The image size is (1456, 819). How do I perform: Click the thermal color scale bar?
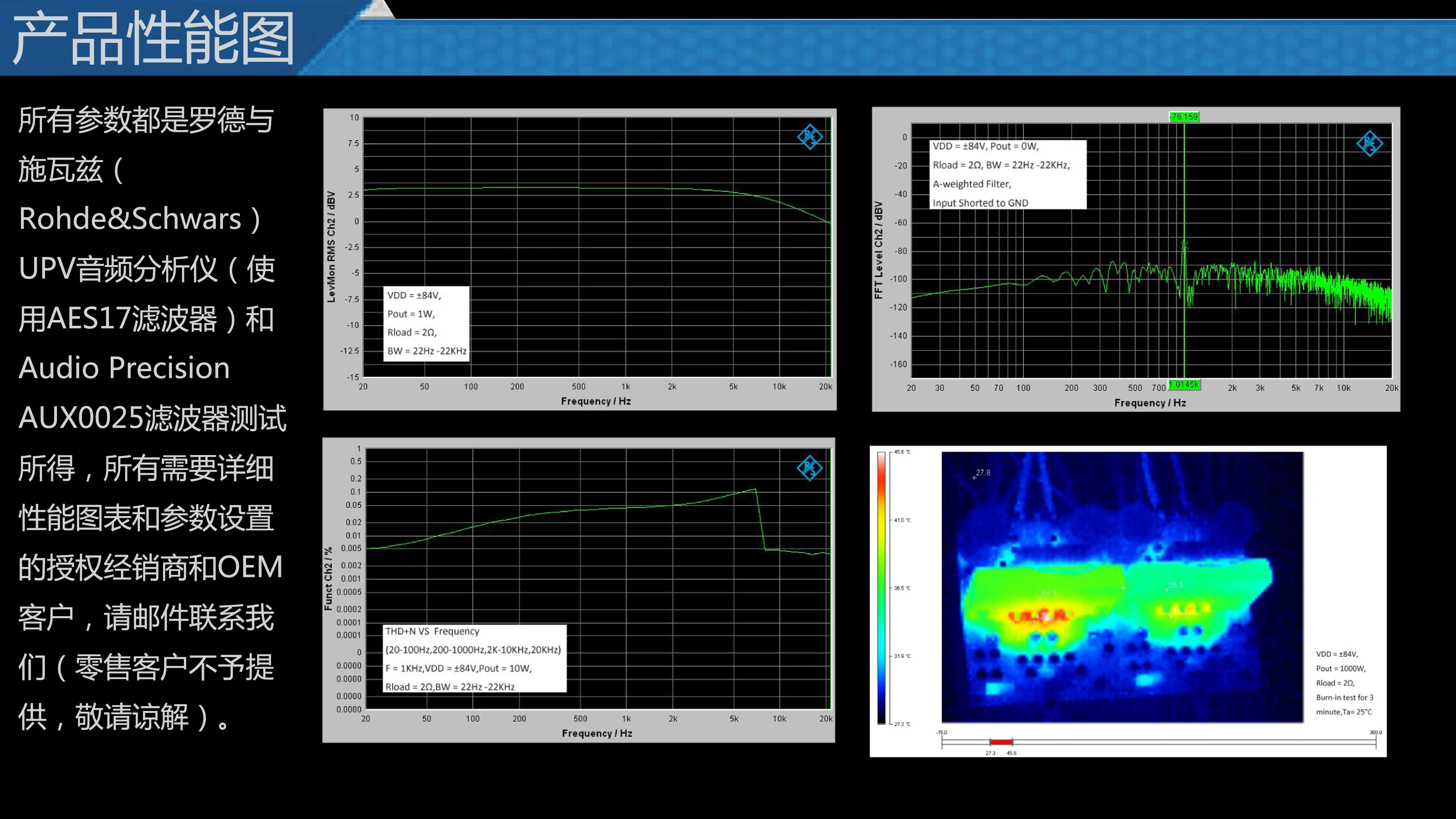pos(881,588)
